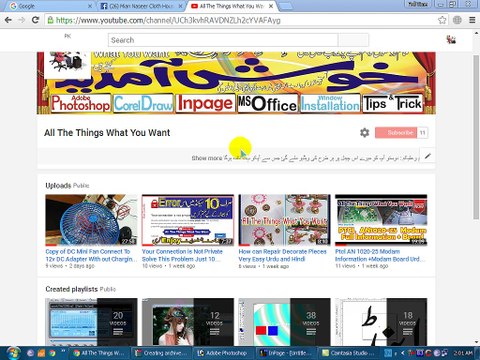480x360 pixels.
Task: Click the Created playlists heading
Action: point(71,289)
